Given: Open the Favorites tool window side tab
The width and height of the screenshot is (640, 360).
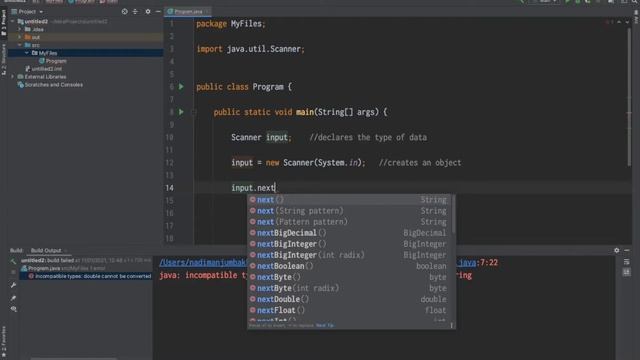Looking at the screenshot, I should tap(4, 342).
